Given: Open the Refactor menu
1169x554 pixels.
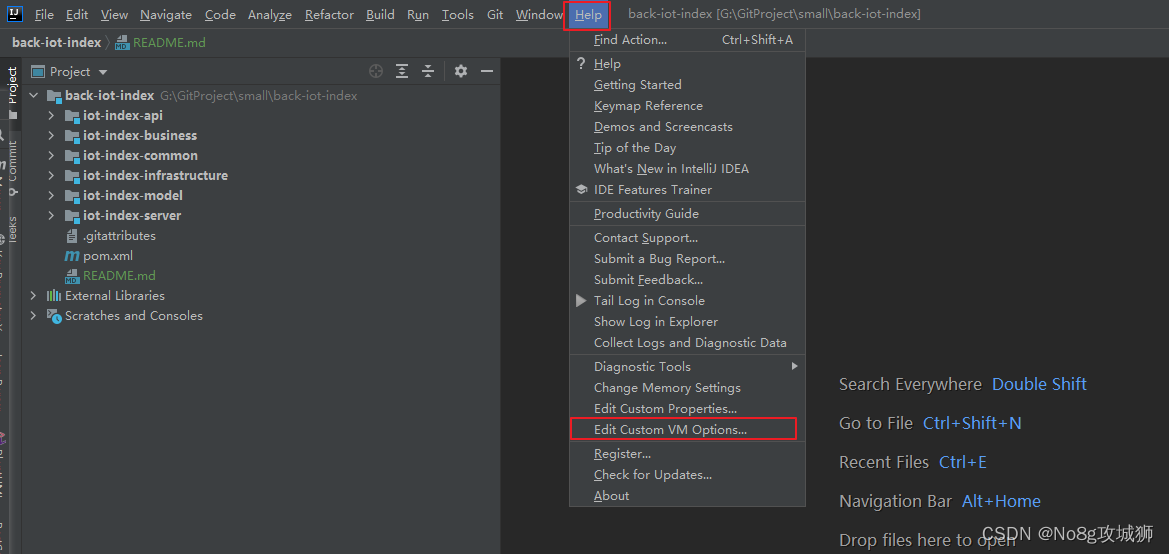Looking at the screenshot, I should (x=330, y=15).
